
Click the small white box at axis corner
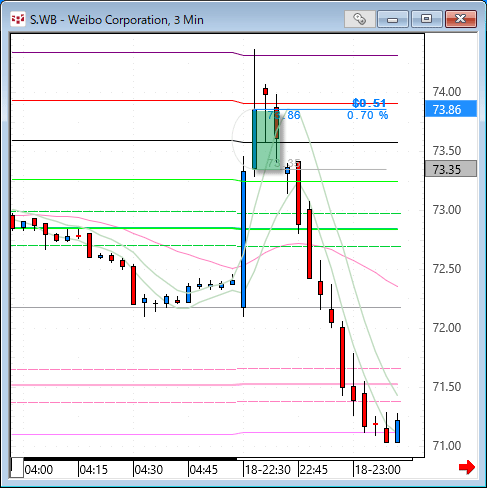pos(17,468)
